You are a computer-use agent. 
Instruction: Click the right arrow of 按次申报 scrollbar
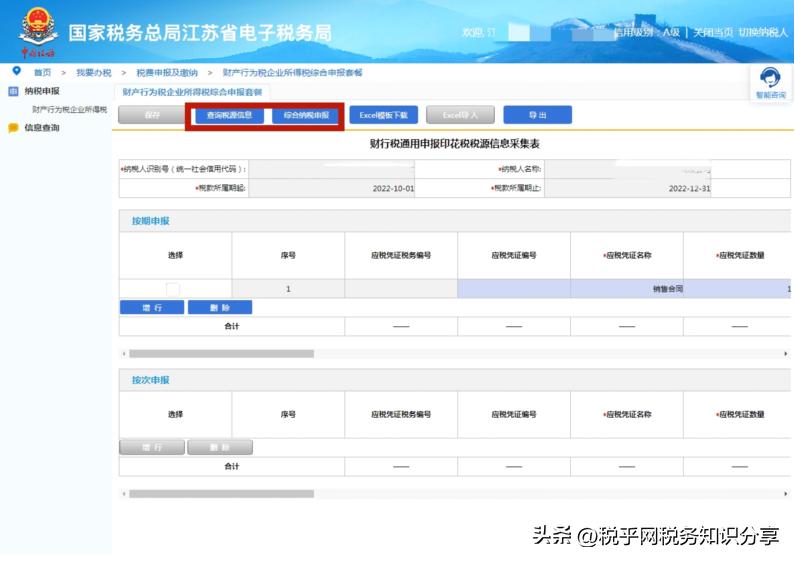coord(785,494)
